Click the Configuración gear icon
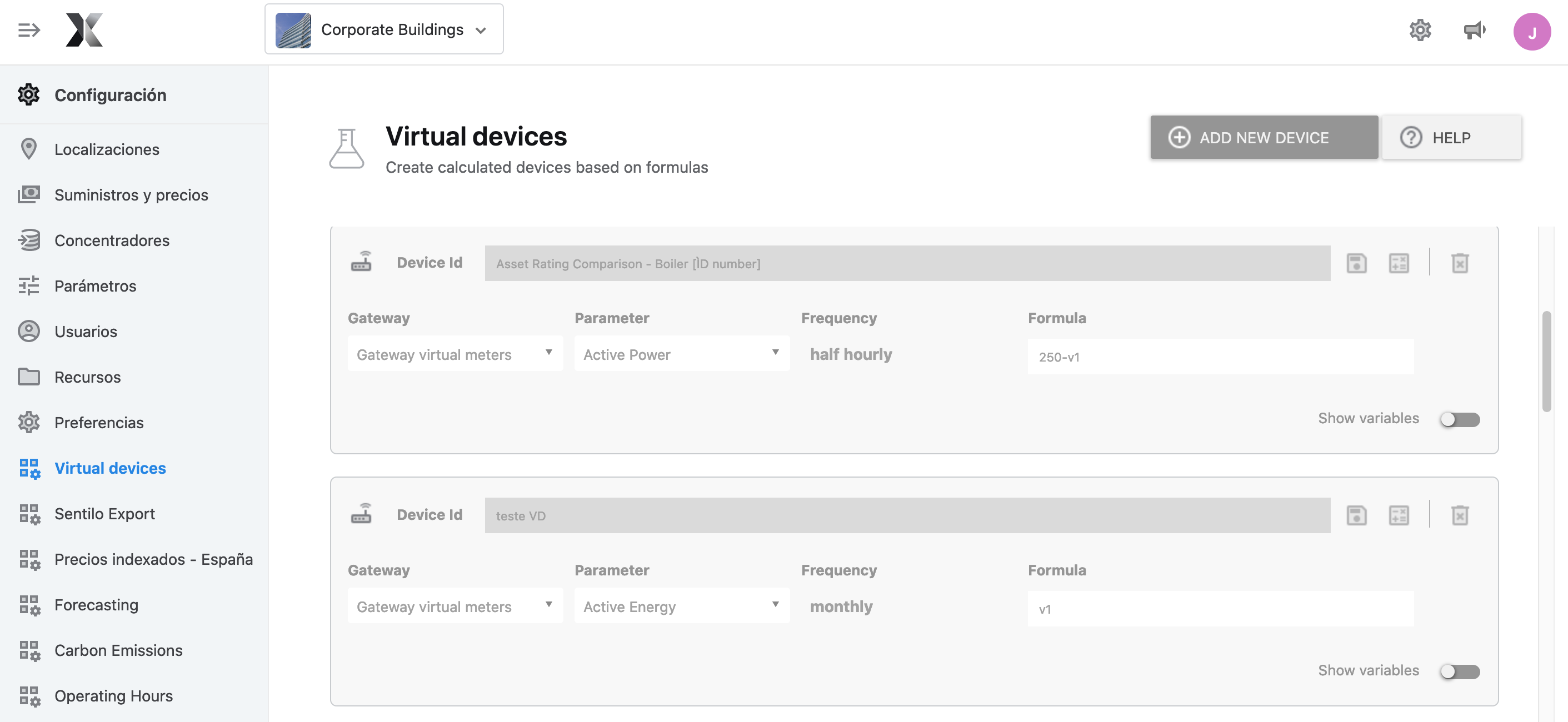Viewport: 1568px width, 722px height. tap(28, 95)
